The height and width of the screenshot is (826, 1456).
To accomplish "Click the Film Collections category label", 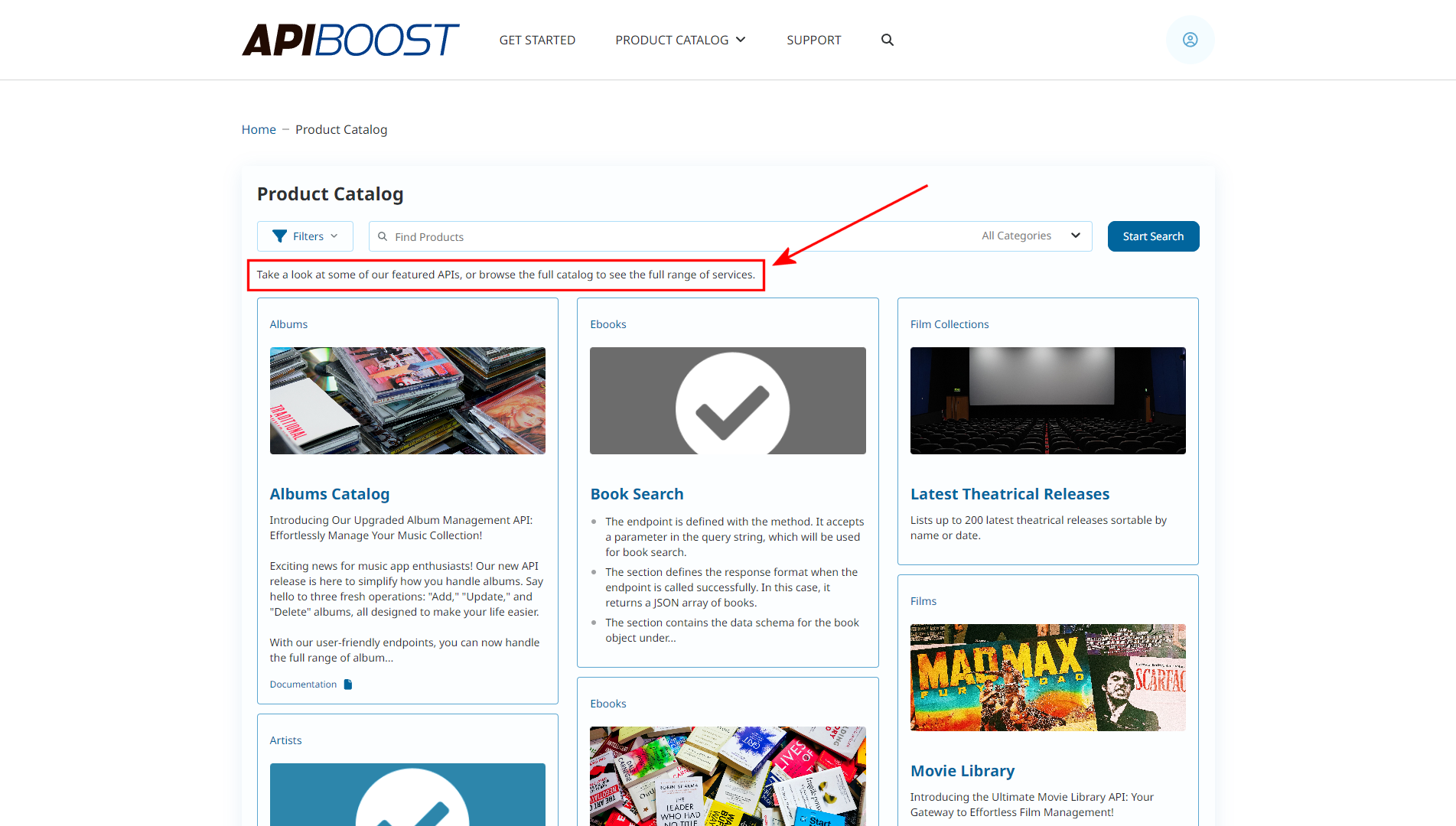I will 949,324.
